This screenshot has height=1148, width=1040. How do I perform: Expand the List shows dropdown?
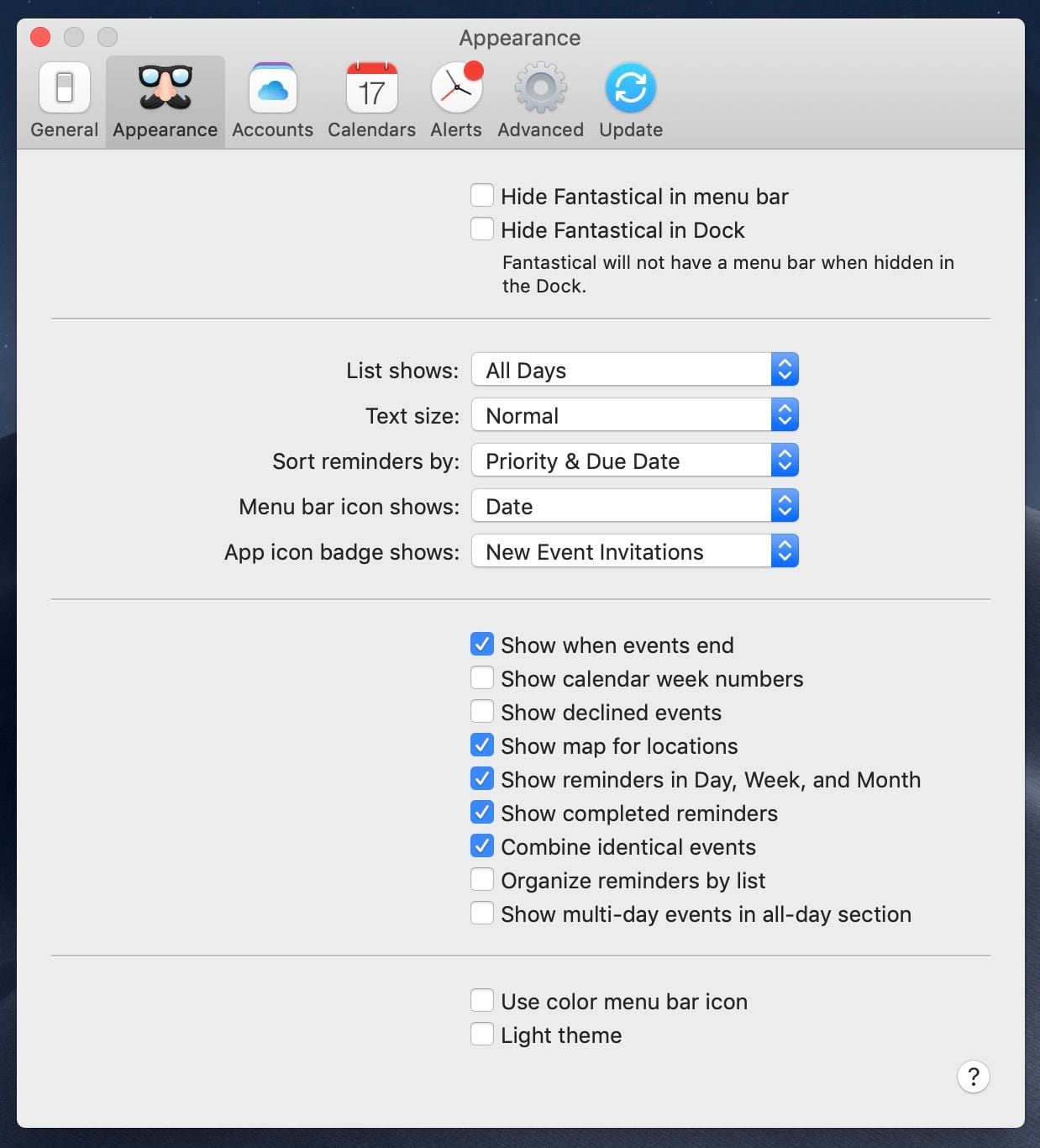pyautogui.click(x=634, y=370)
